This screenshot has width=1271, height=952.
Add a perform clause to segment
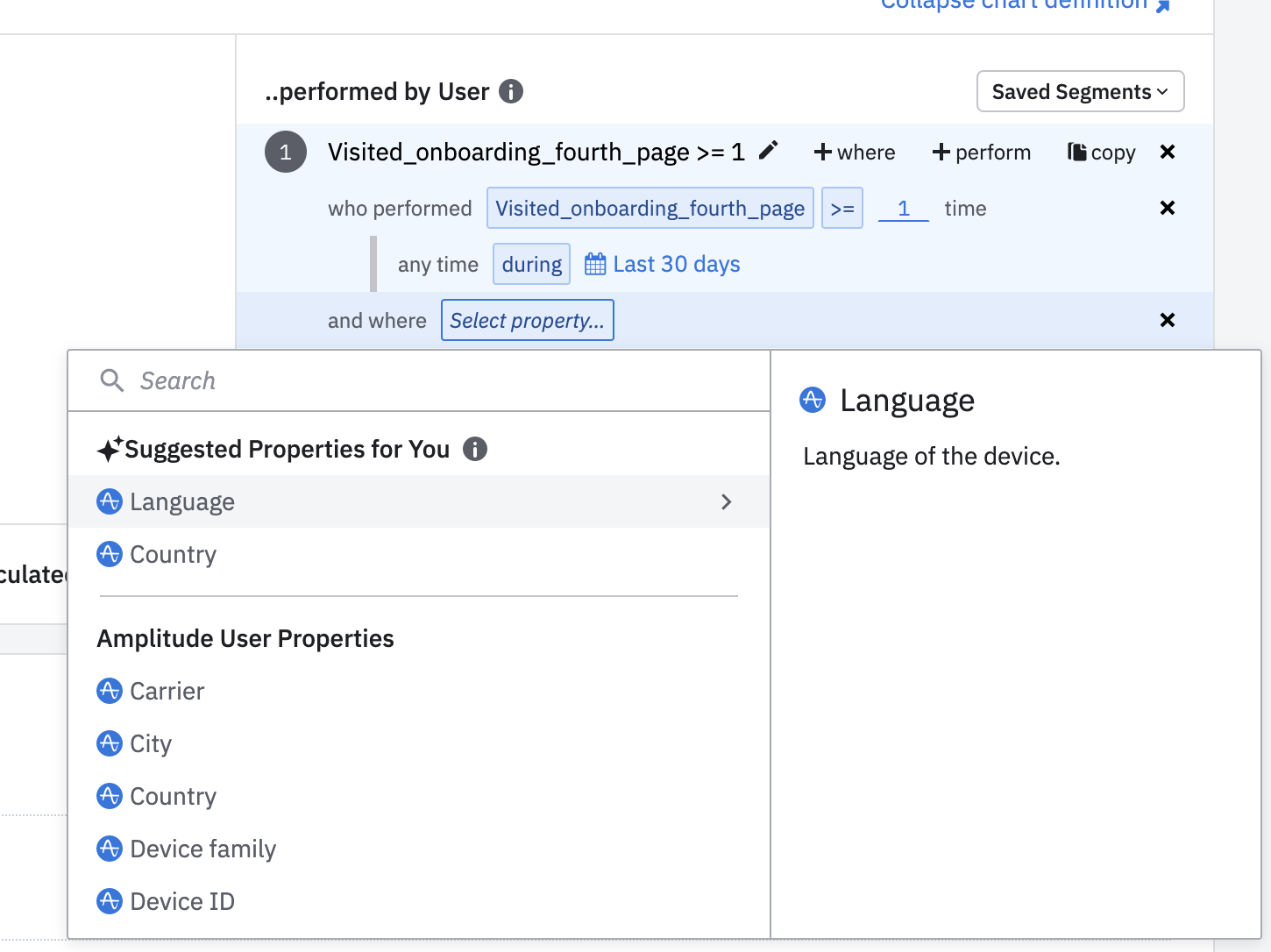click(x=982, y=153)
